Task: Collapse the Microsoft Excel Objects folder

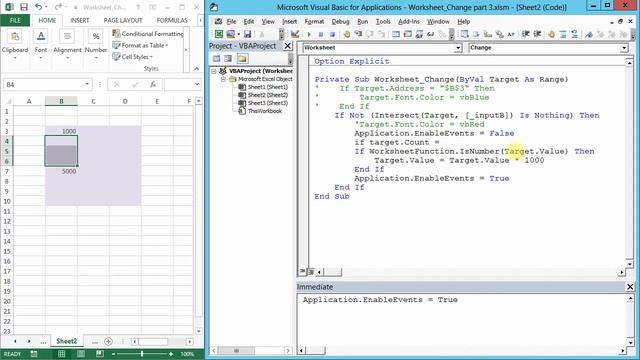Action: coord(223,79)
